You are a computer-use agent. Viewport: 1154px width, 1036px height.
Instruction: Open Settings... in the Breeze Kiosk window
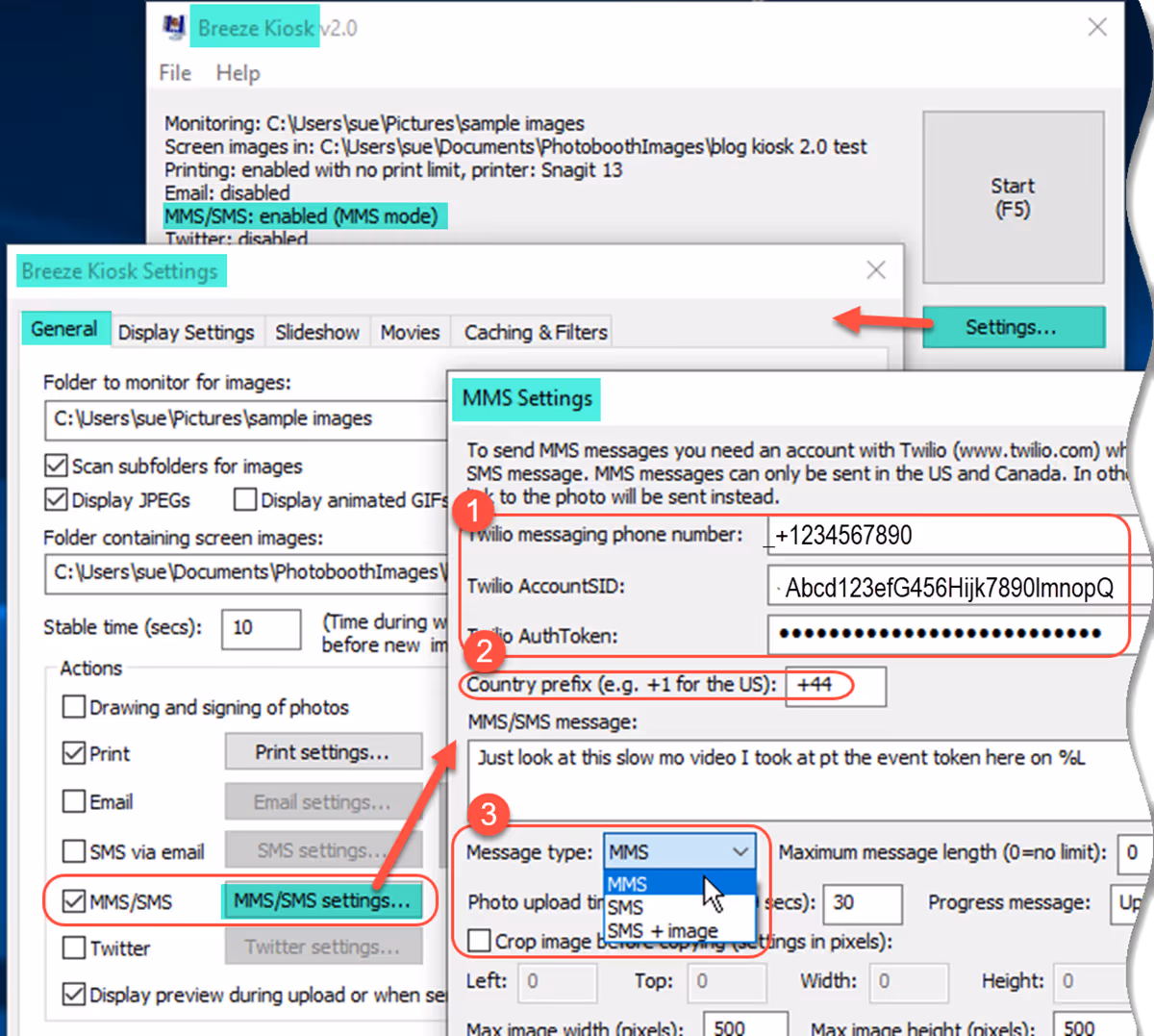click(1013, 327)
